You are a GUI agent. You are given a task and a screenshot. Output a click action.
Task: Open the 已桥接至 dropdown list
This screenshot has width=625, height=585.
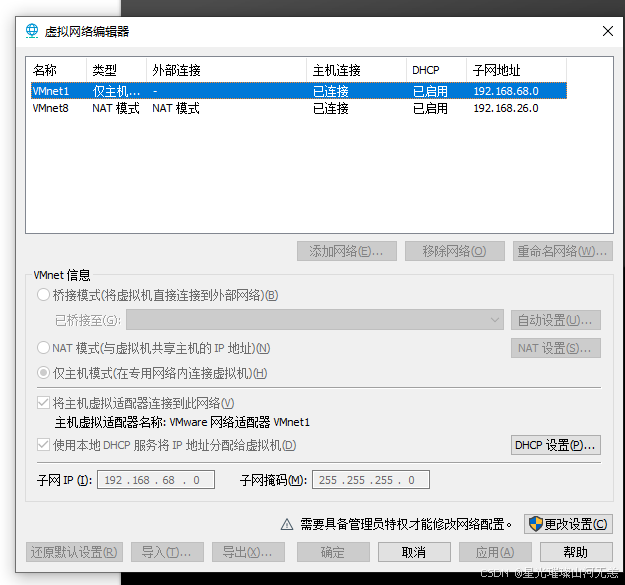[x=315, y=320]
